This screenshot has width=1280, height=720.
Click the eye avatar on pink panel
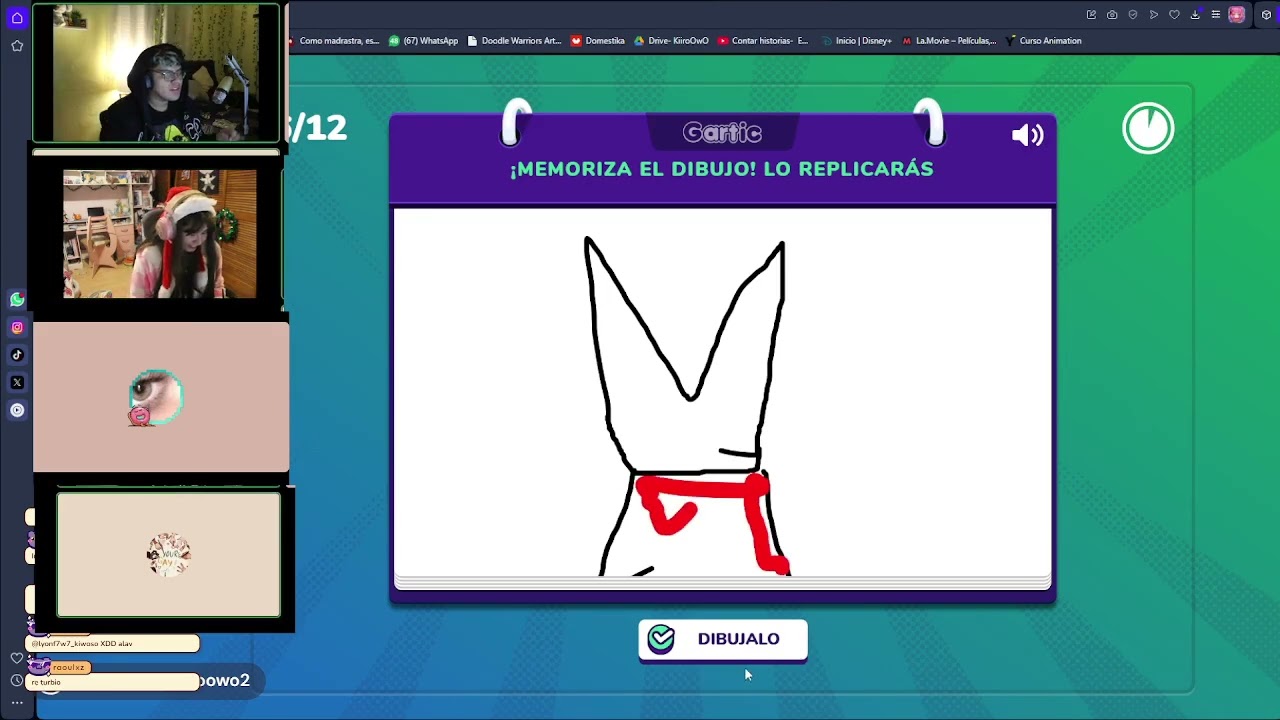[155, 398]
